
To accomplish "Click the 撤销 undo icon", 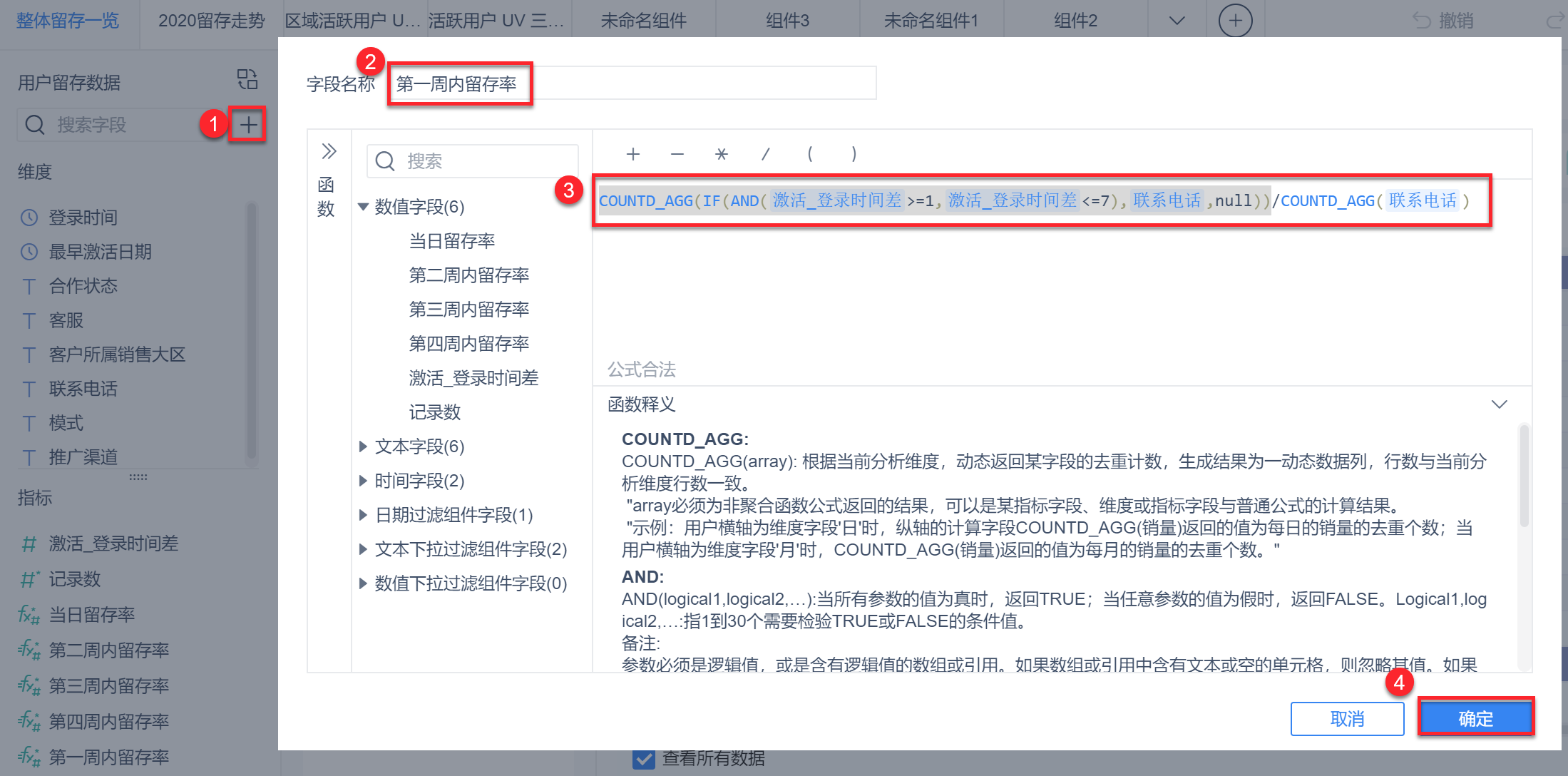I will coord(1422,20).
